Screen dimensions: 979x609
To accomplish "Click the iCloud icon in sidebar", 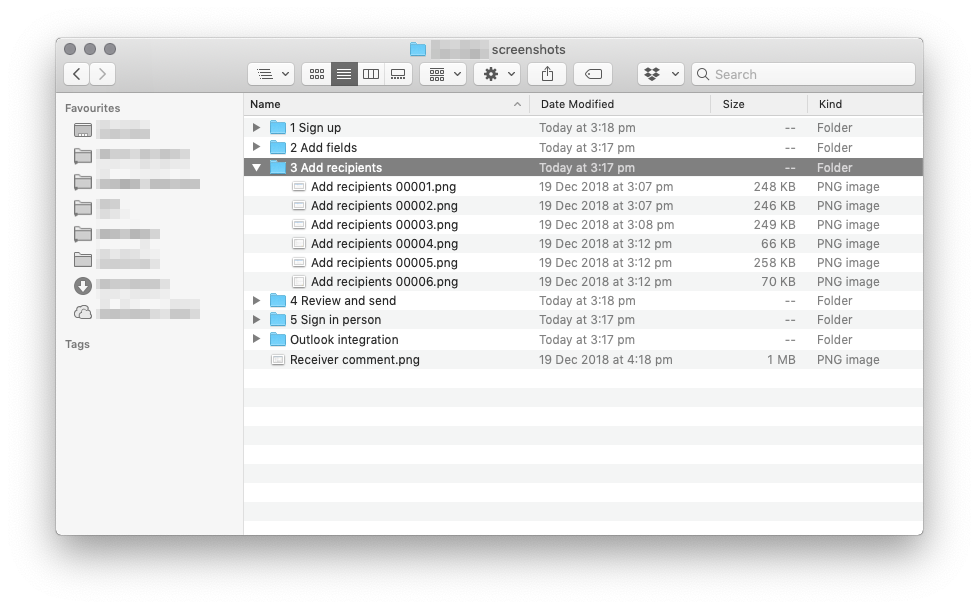I will pos(83,312).
